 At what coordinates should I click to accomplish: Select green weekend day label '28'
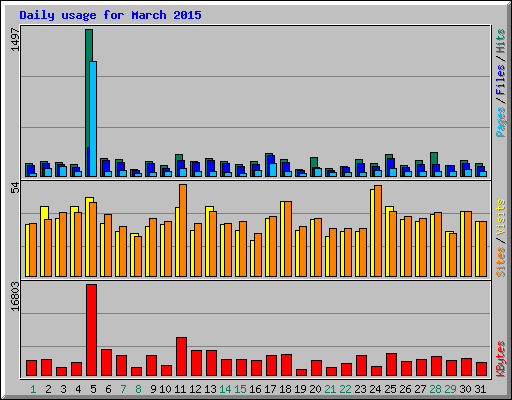pos(435,389)
